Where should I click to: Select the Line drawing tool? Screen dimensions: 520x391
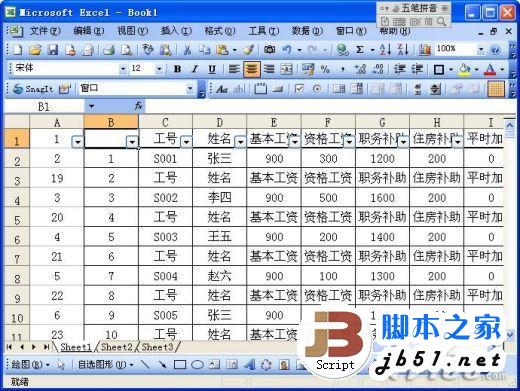coord(145,364)
